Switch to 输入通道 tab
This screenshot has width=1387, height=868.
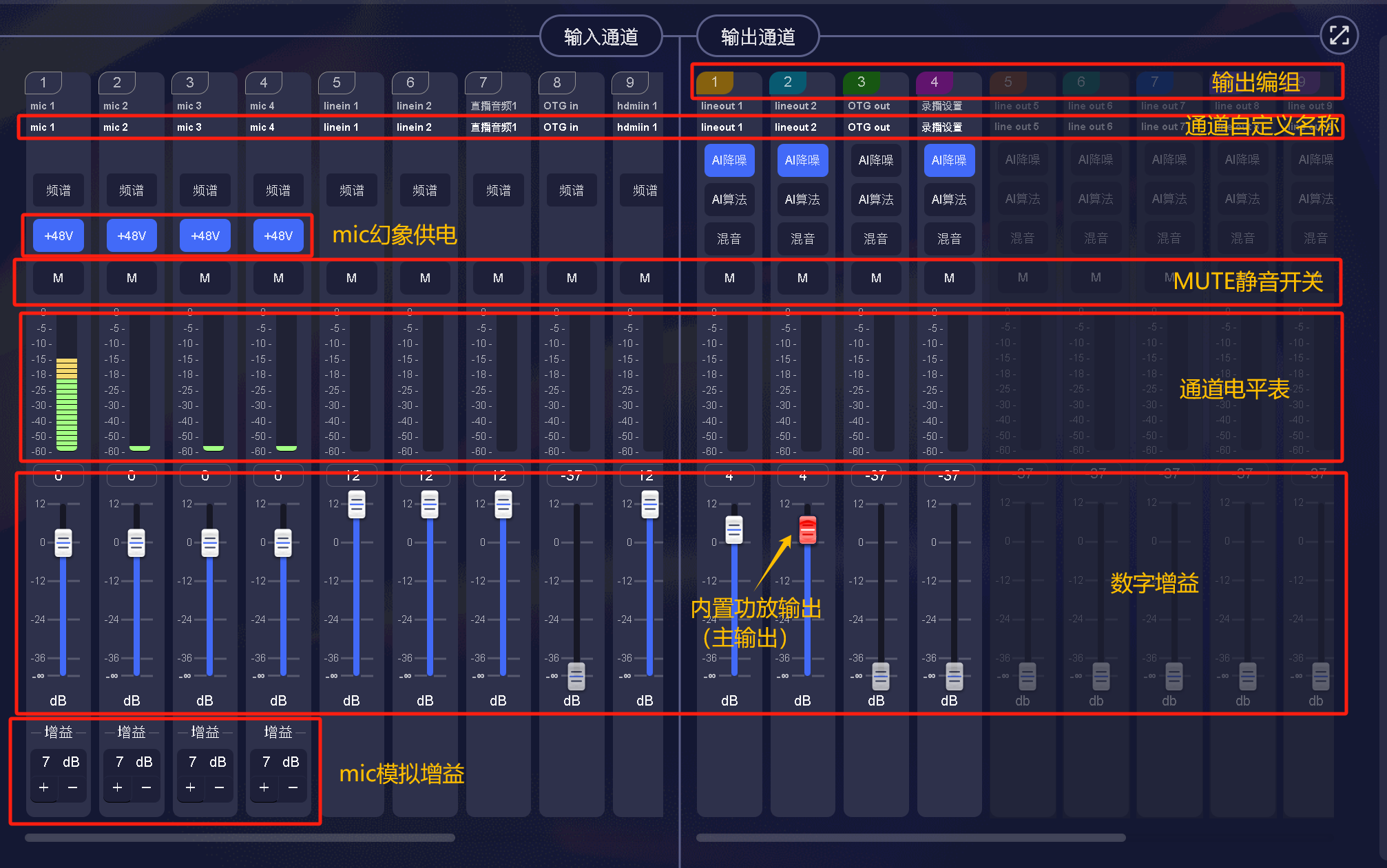601,36
